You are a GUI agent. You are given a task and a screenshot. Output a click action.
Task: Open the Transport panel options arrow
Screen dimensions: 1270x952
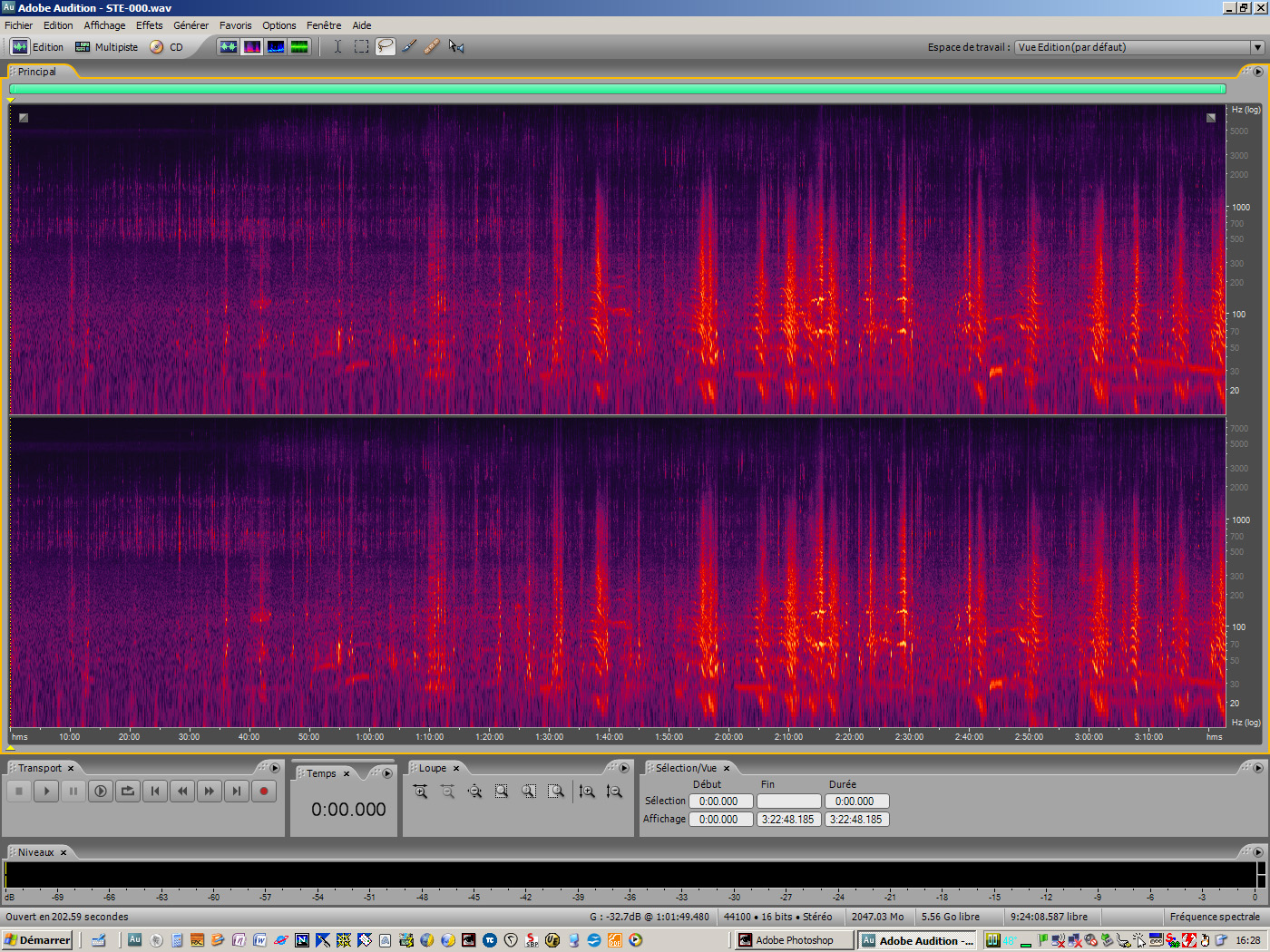[x=275, y=767]
